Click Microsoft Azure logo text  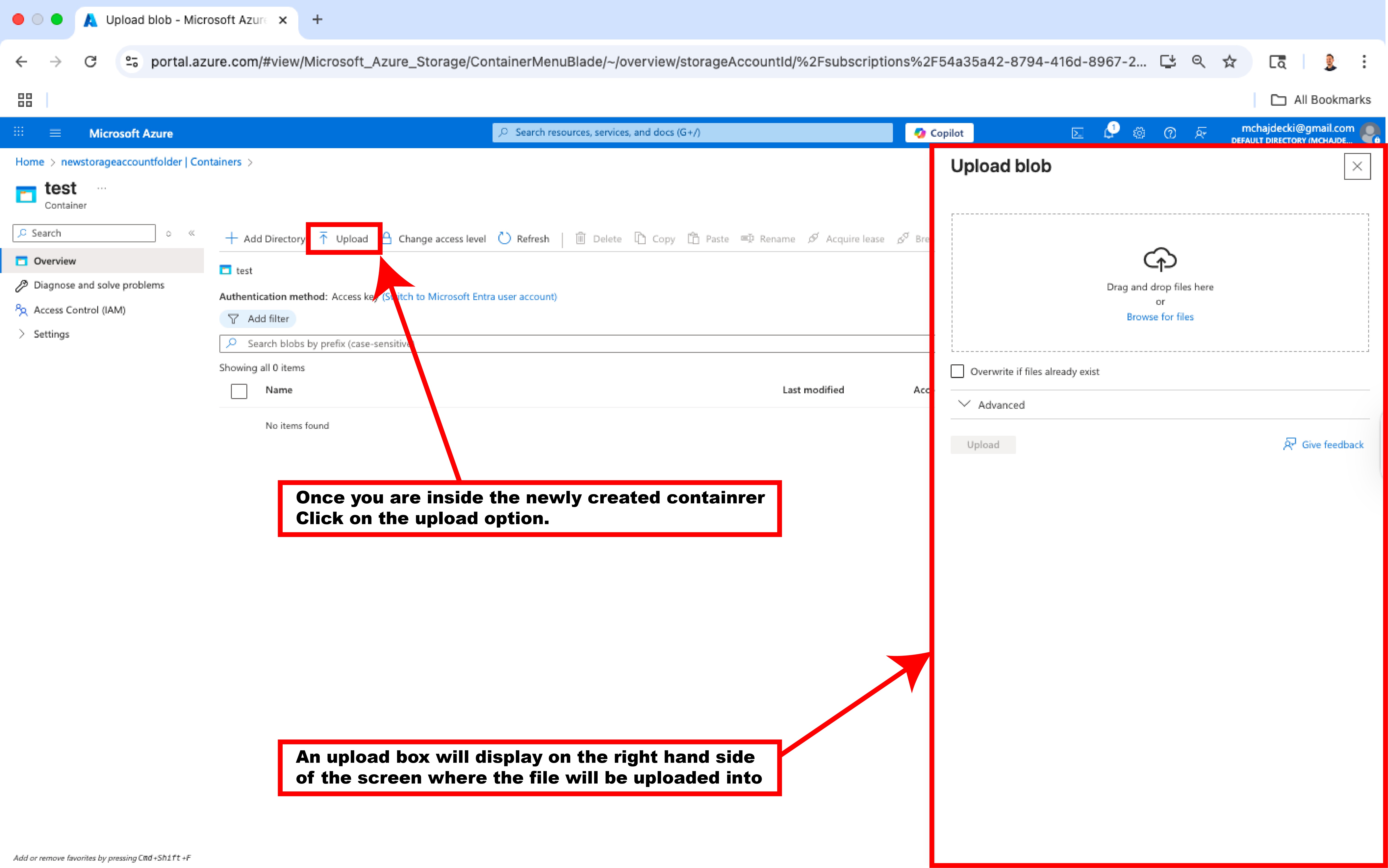point(131,133)
